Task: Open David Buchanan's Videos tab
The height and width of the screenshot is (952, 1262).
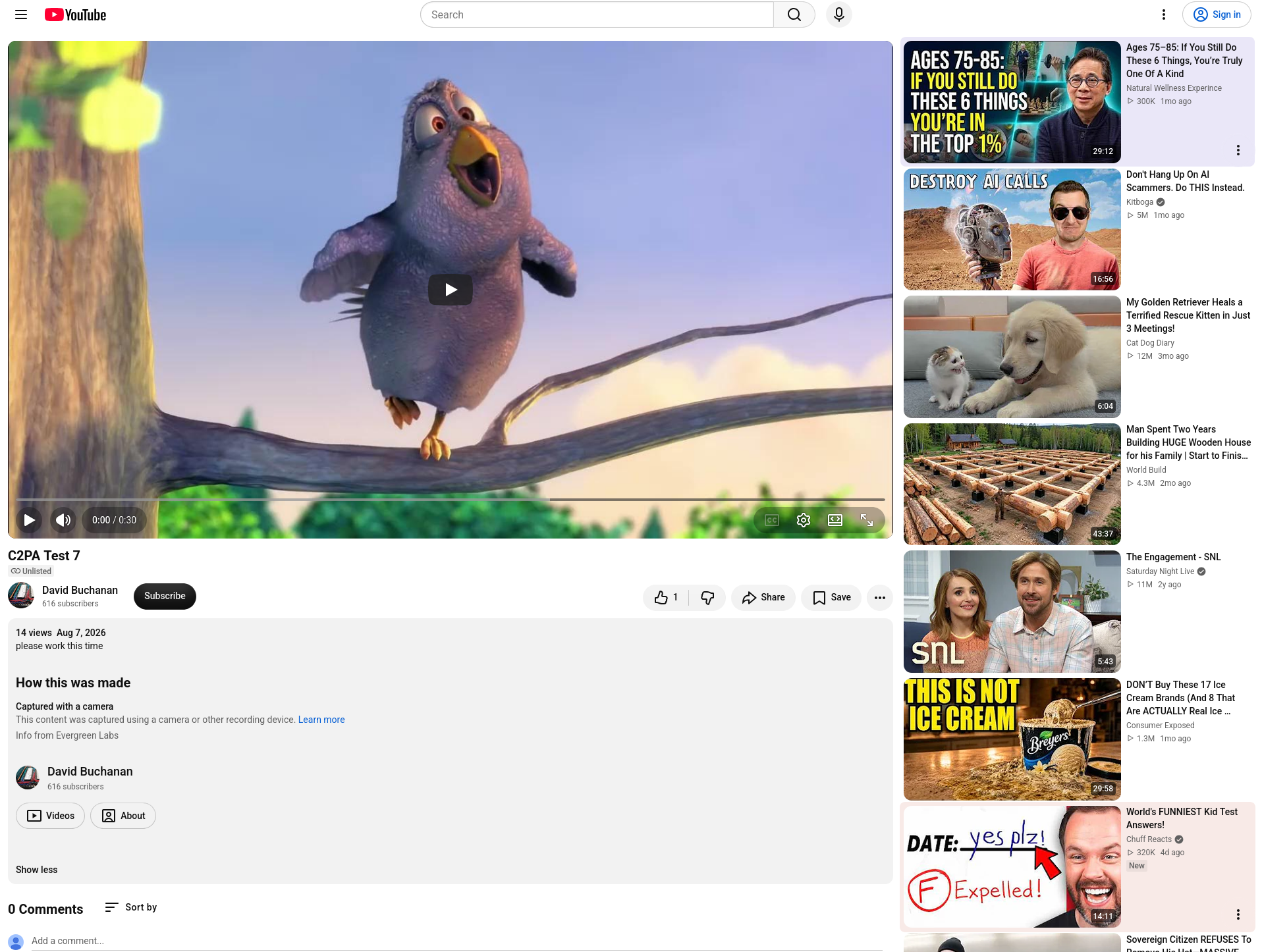Action: [x=51, y=816]
